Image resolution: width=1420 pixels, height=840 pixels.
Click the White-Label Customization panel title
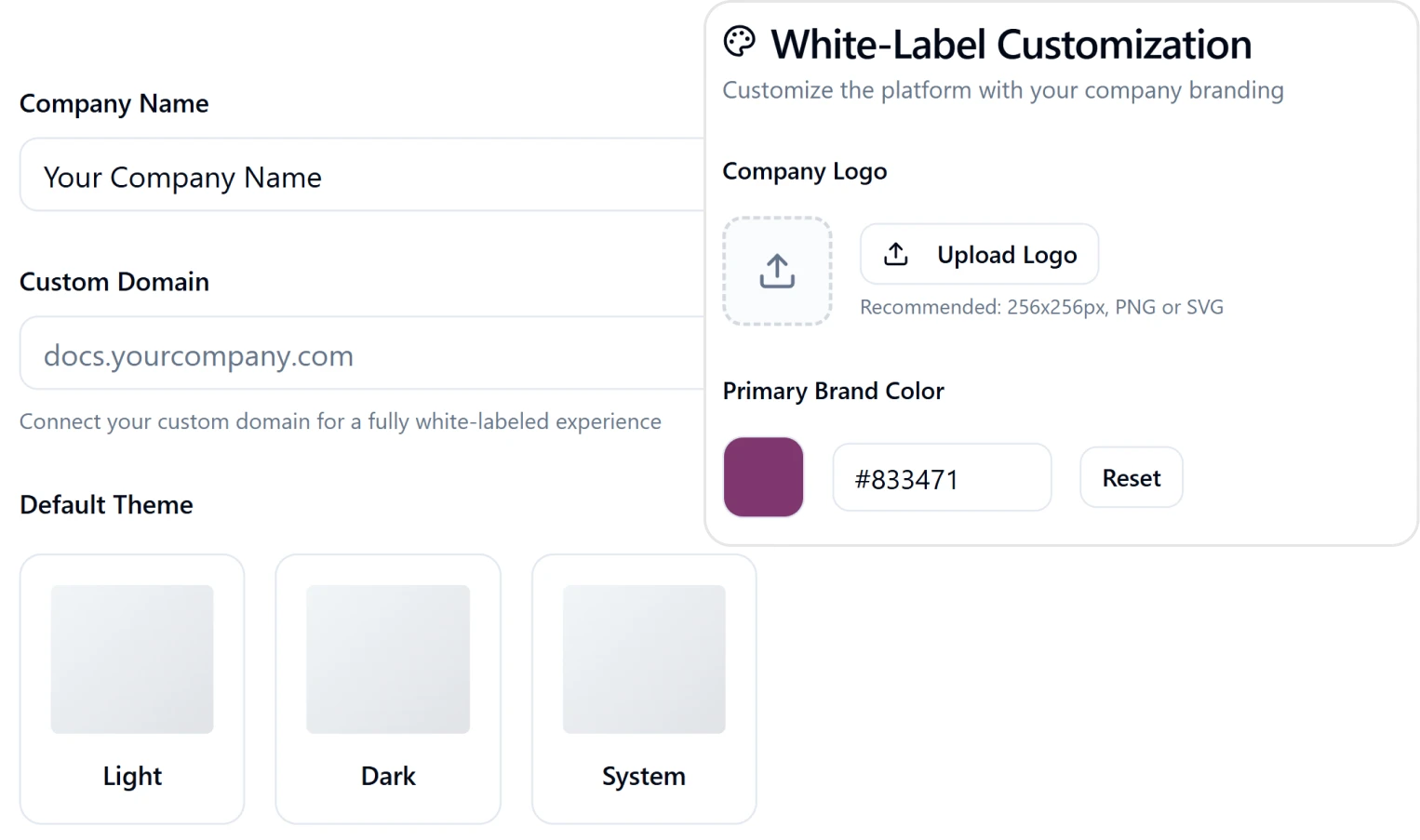pos(1011,43)
